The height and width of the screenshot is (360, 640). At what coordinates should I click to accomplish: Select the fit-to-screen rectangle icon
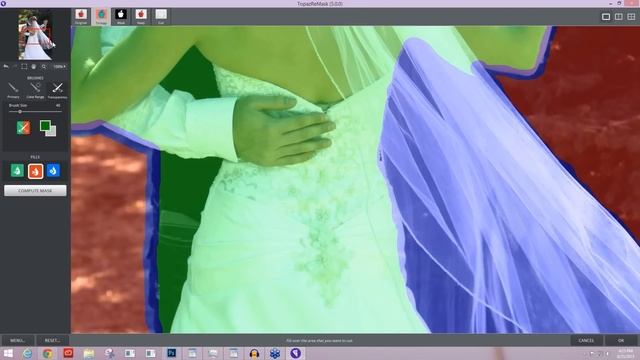24,67
